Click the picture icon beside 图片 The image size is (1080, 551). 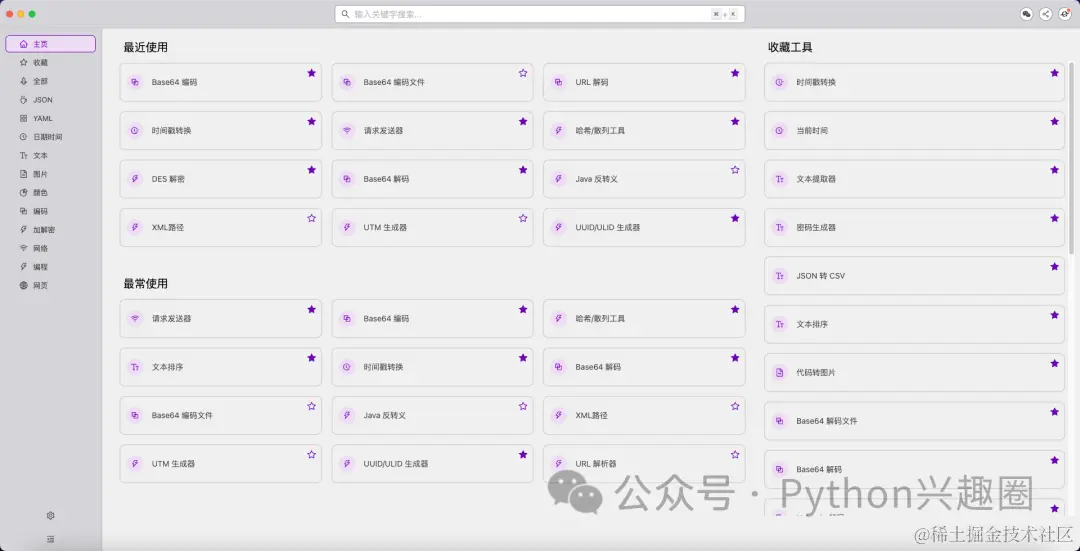pos(23,174)
